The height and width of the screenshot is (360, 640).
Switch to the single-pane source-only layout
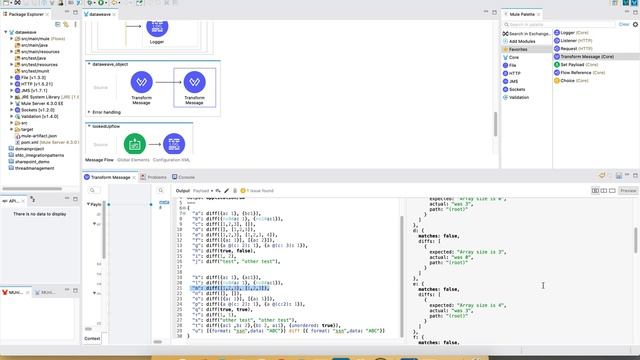point(612,191)
